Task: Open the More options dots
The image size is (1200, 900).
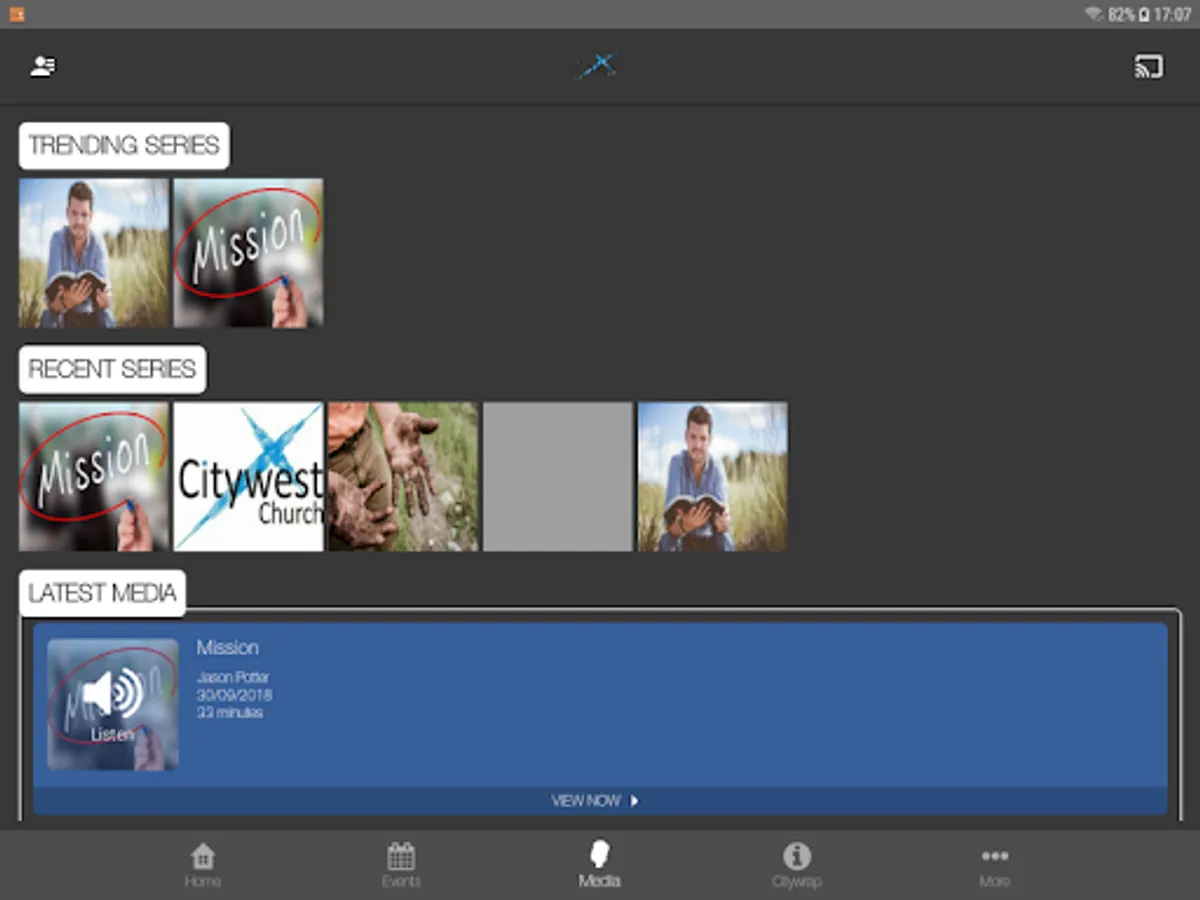Action: coord(994,857)
